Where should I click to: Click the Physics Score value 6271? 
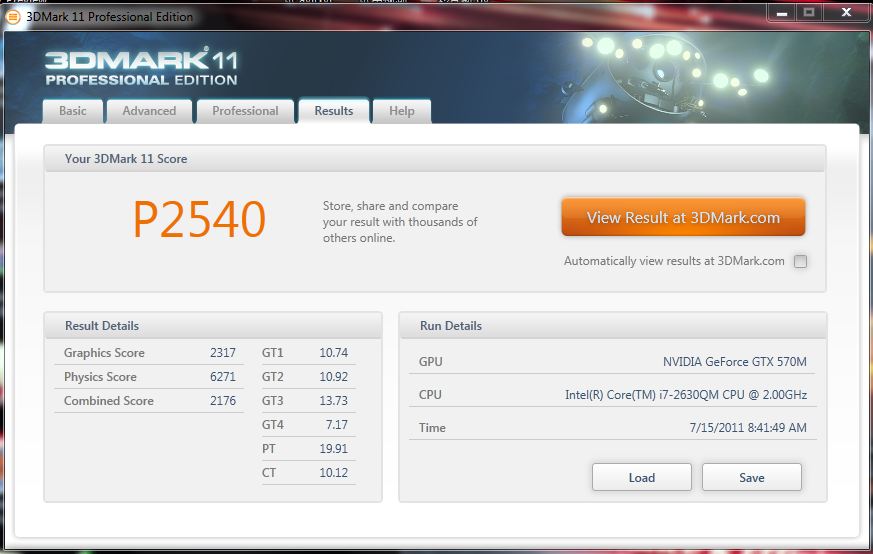click(x=223, y=376)
